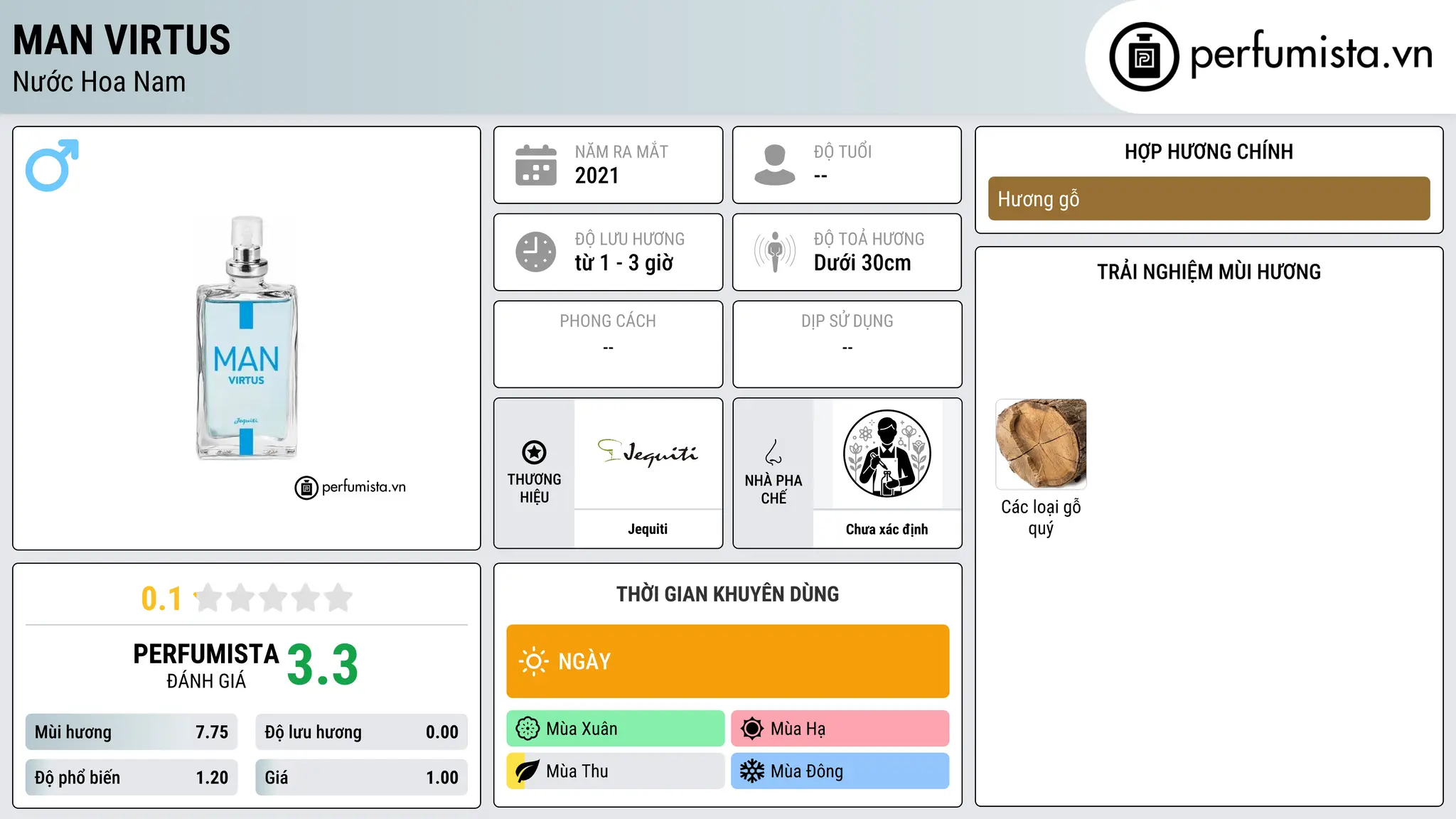Click the Hợp hương chính heading
The height and width of the screenshot is (819, 1456).
(x=1209, y=151)
